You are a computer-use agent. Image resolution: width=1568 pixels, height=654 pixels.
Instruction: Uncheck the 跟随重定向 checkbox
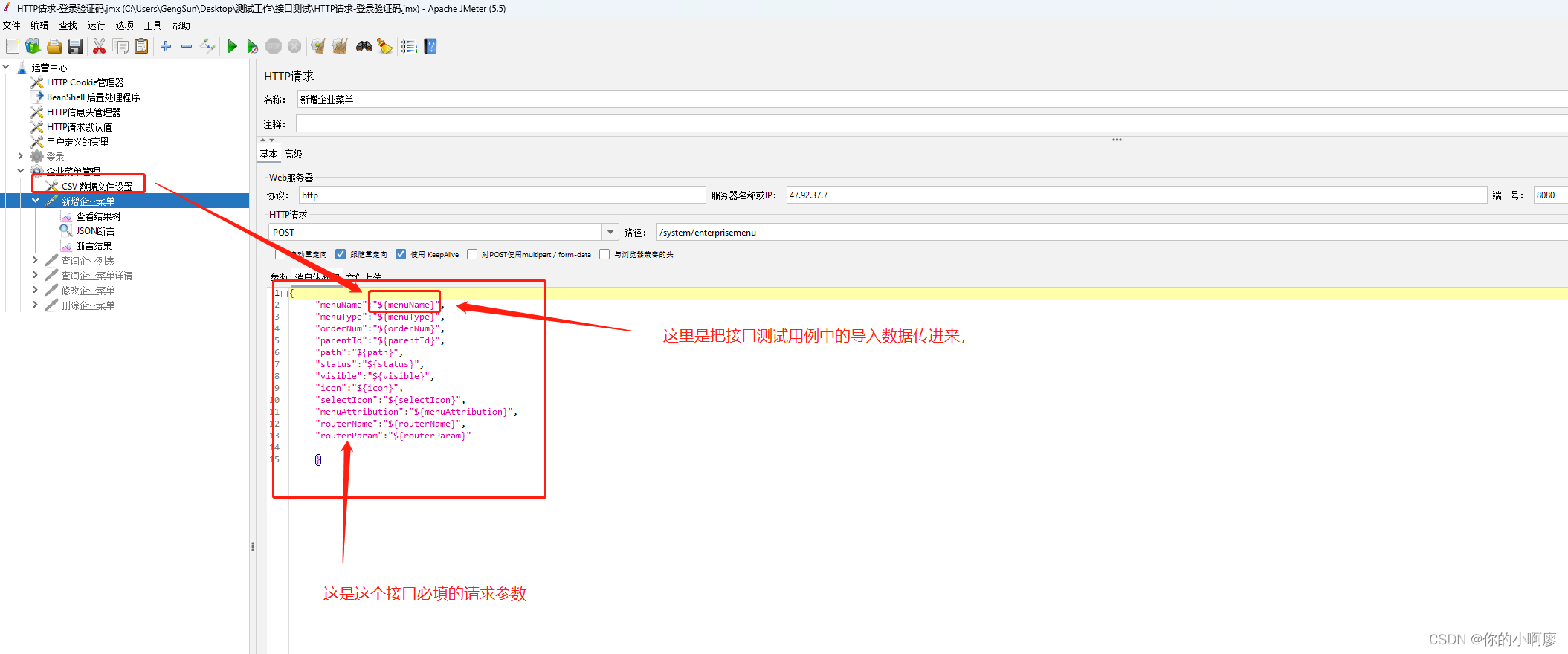point(341,254)
